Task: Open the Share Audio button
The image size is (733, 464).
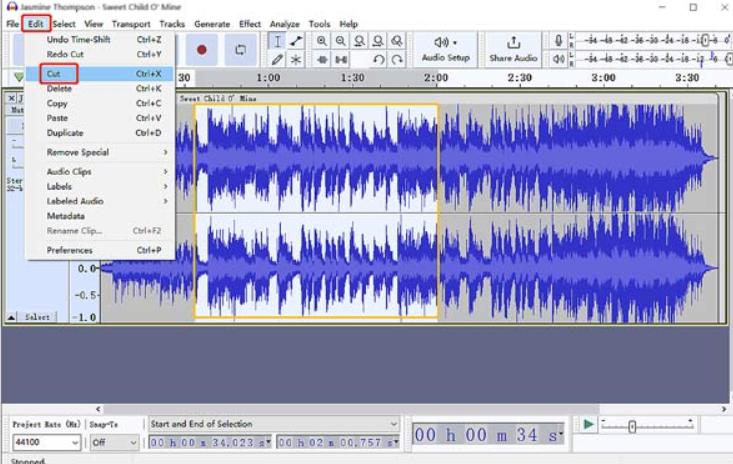Action: 513,49
